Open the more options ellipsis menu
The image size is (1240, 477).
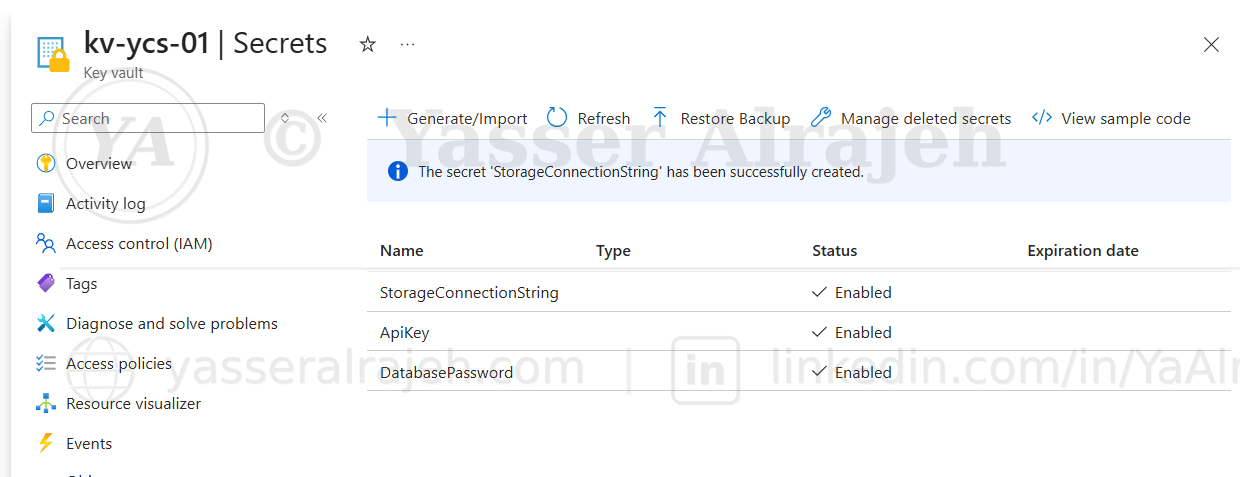click(x=407, y=44)
